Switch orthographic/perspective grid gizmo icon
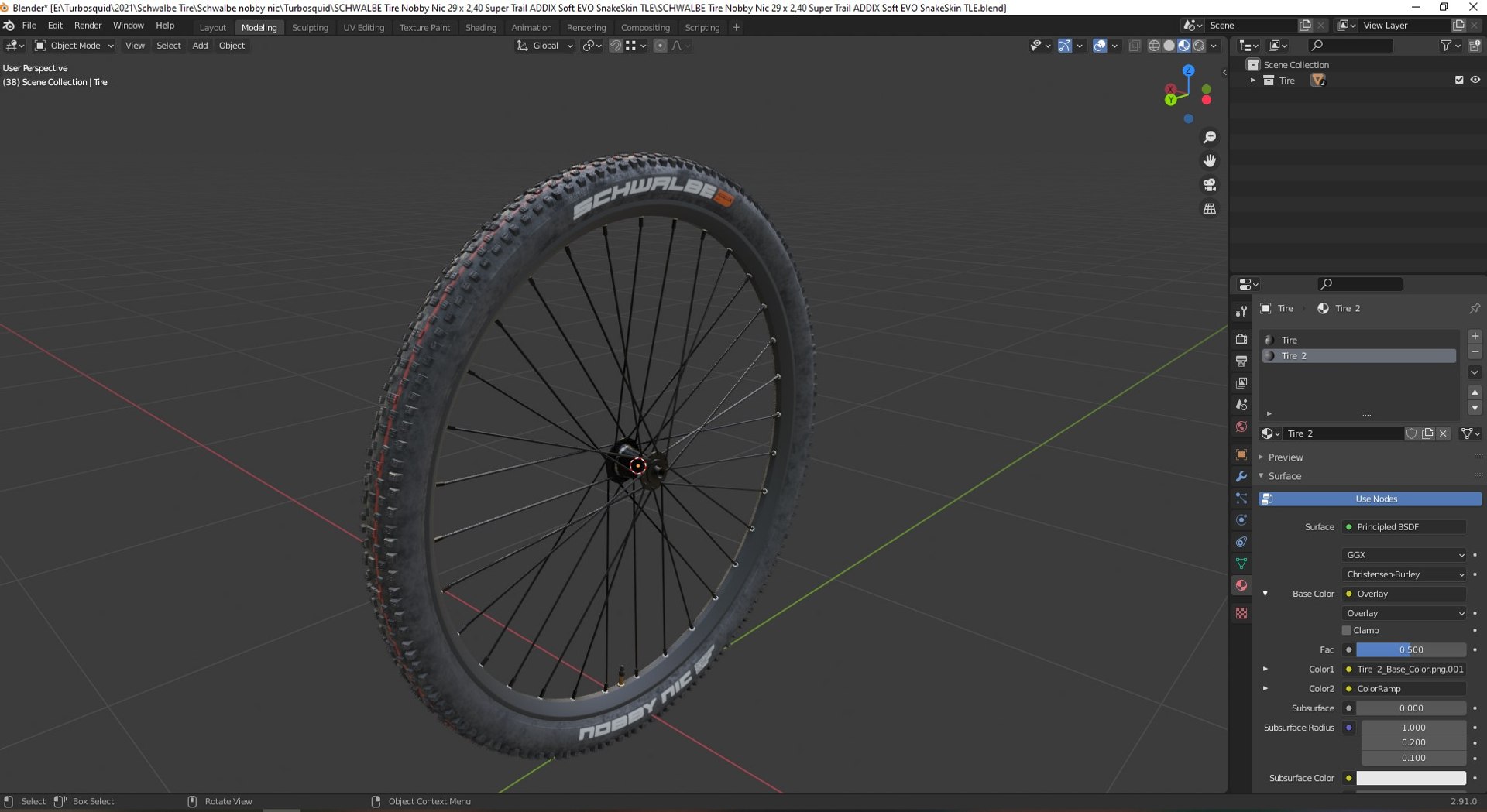The width and height of the screenshot is (1487, 812). tap(1209, 209)
